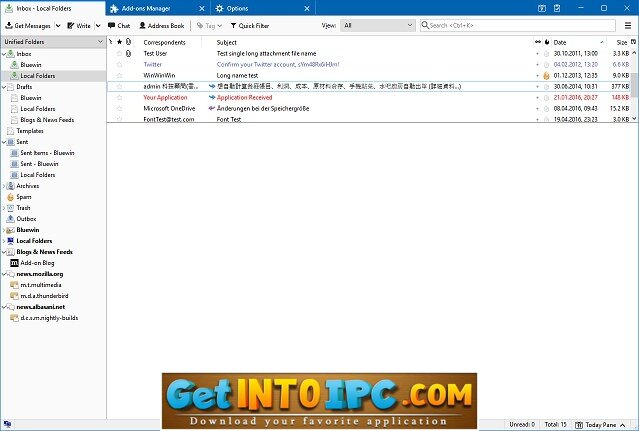
Task: Open the Add-on Blog feed
Action: (x=37, y=263)
